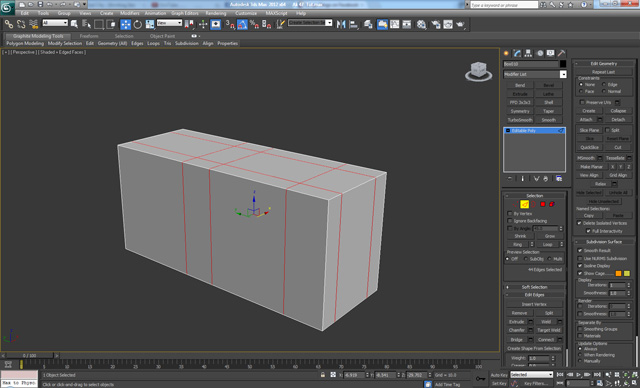Click the black object color swatch
The image size is (640, 388).
pyautogui.click(x=563, y=64)
